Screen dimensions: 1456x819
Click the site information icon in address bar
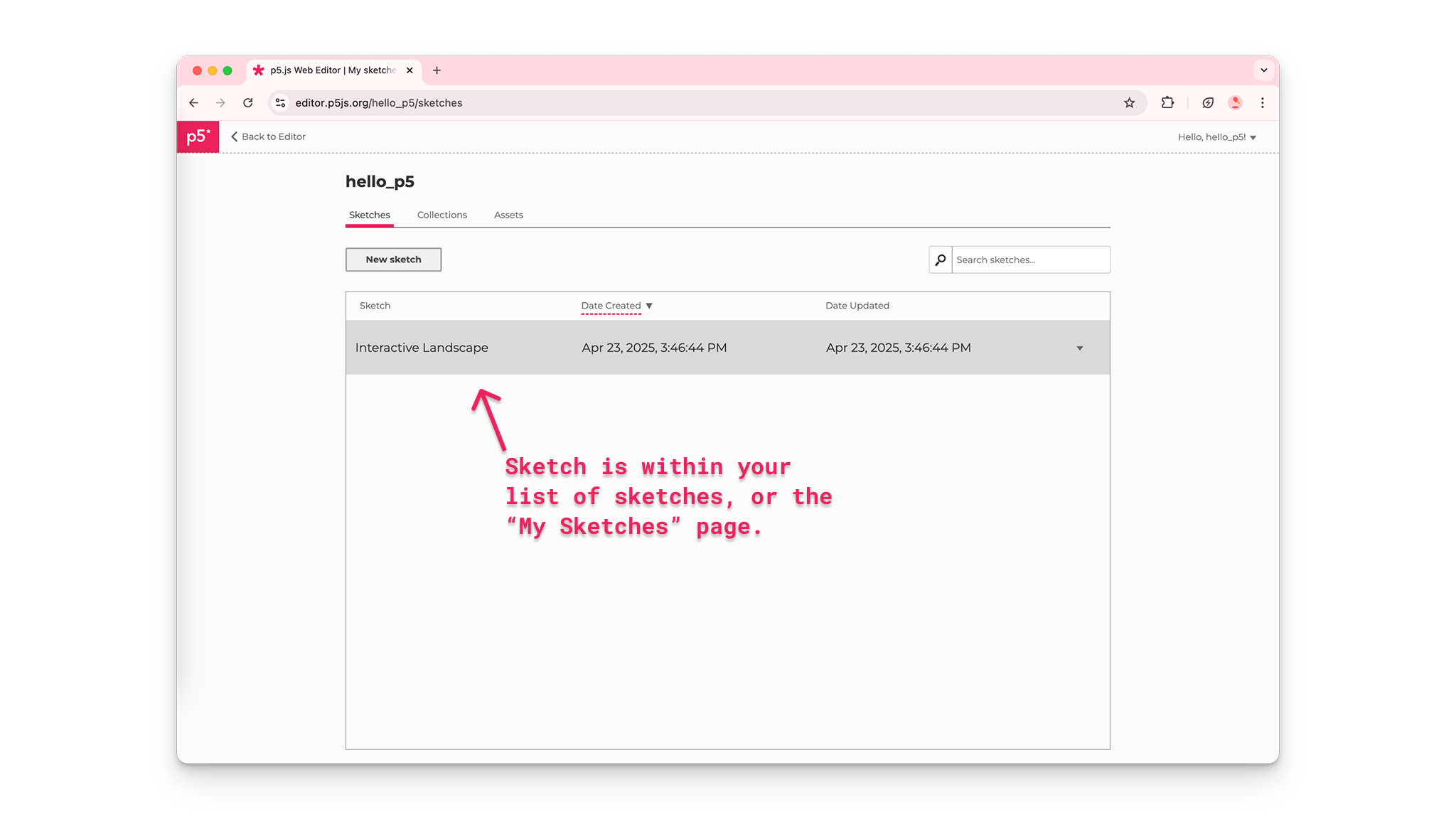click(x=280, y=102)
